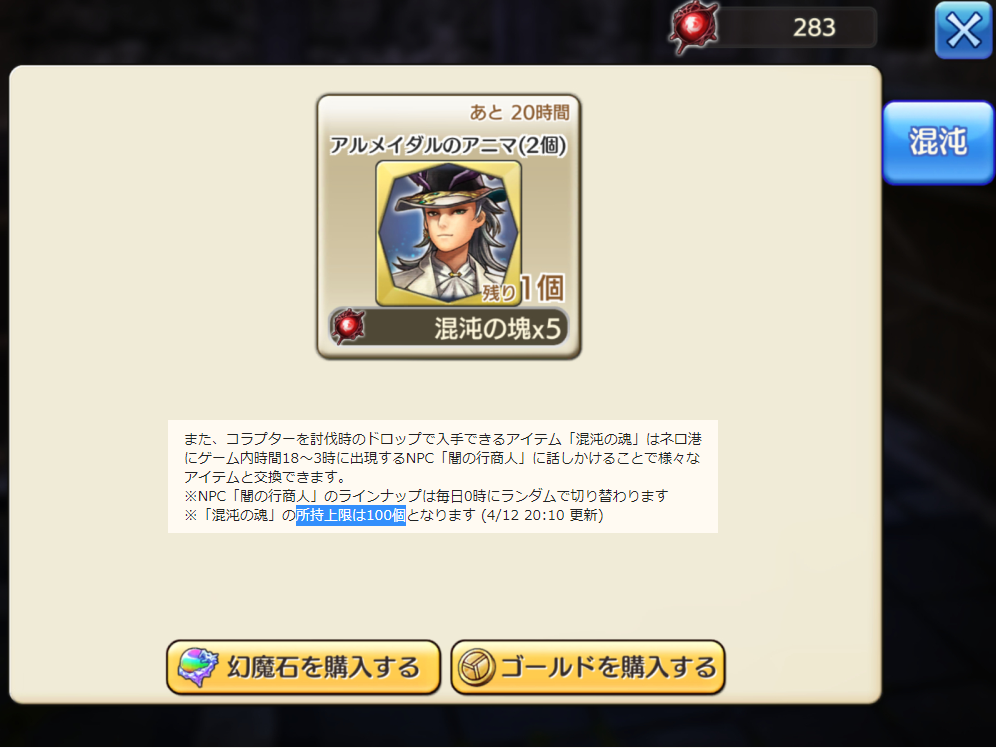Click the white notice text box

point(443,476)
